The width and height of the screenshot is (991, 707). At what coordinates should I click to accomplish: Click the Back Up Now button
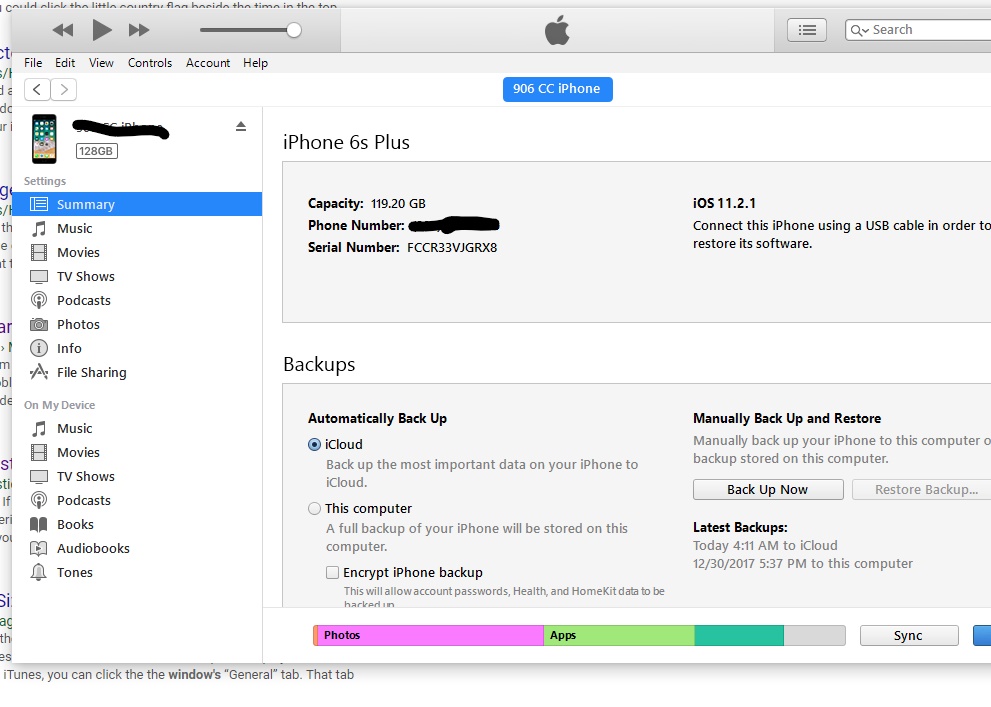pos(768,490)
